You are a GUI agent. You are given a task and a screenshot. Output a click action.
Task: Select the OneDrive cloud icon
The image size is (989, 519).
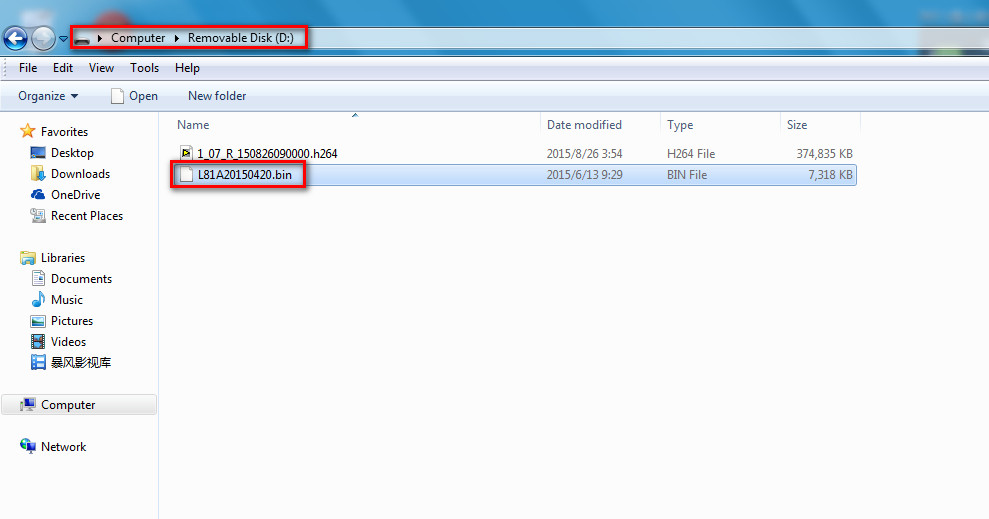[38, 195]
